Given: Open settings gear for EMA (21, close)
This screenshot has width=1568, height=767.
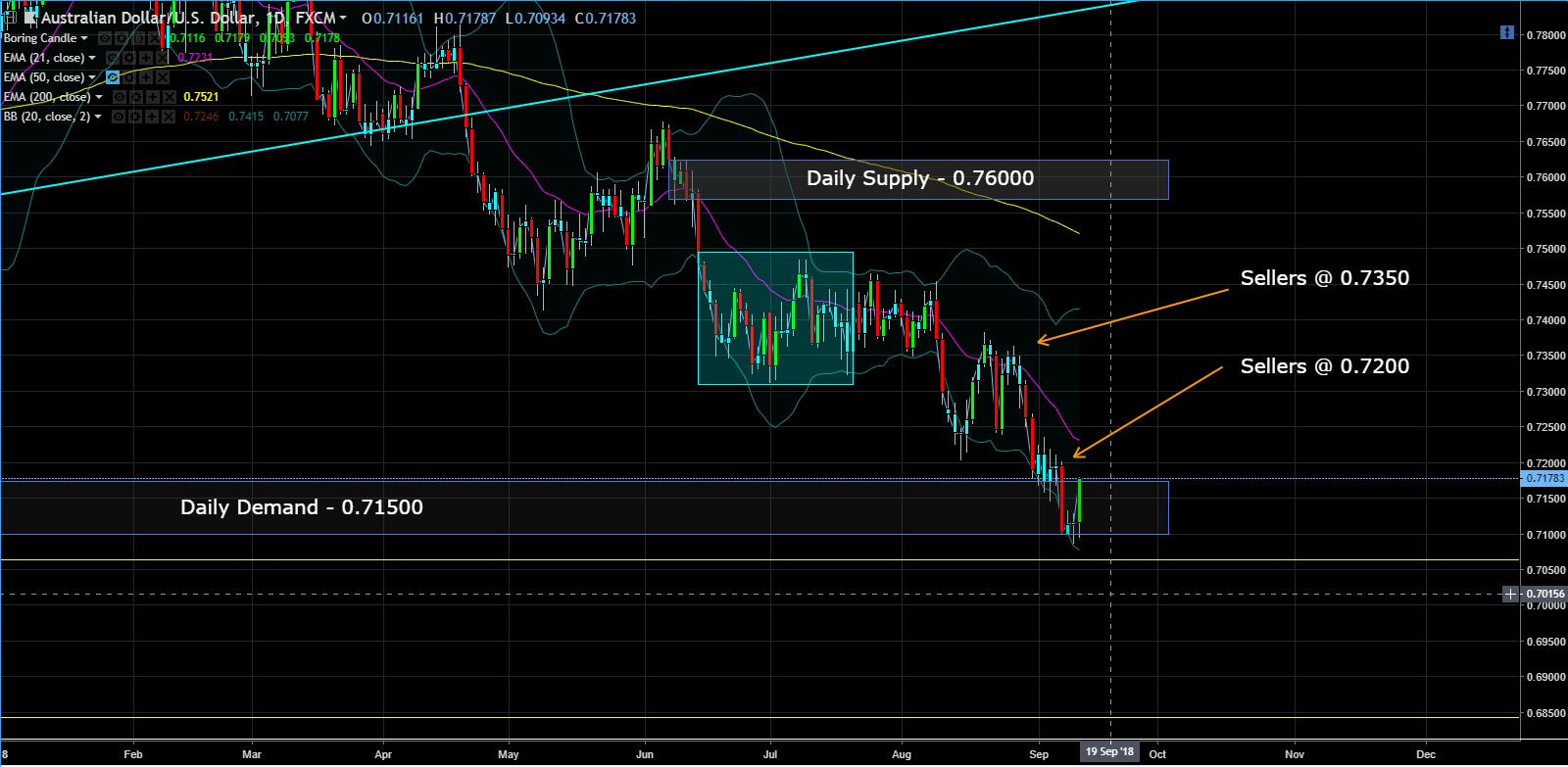Looking at the screenshot, I should pyautogui.click(x=128, y=58).
